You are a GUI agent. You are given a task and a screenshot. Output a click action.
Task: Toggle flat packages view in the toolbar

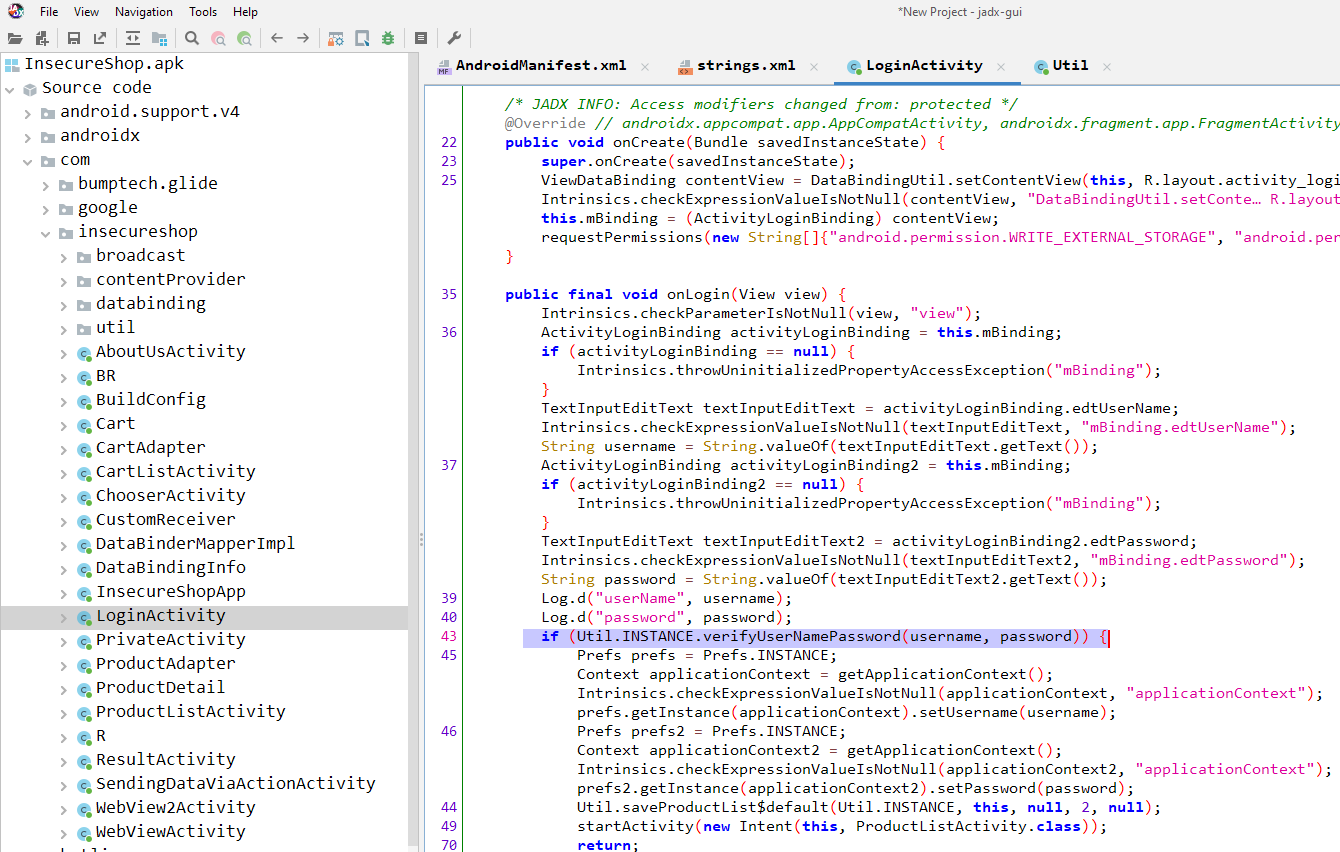coord(158,38)
